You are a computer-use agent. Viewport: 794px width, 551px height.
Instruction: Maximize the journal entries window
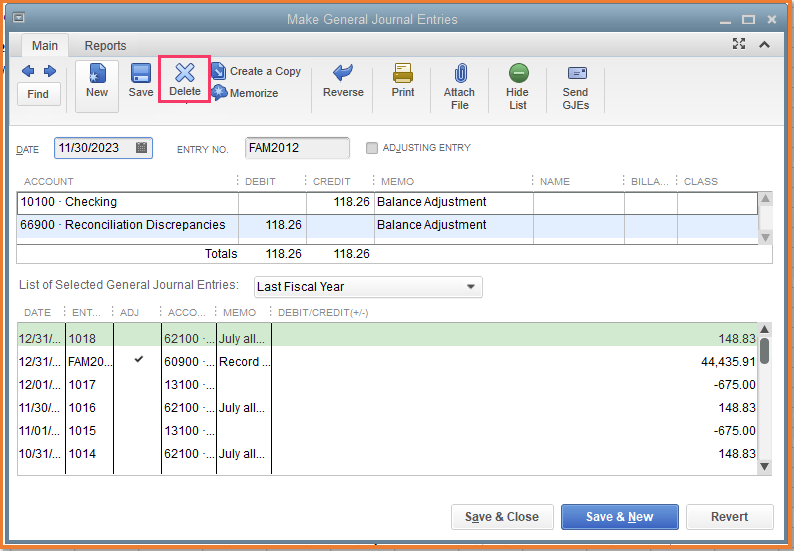[748, 20]
